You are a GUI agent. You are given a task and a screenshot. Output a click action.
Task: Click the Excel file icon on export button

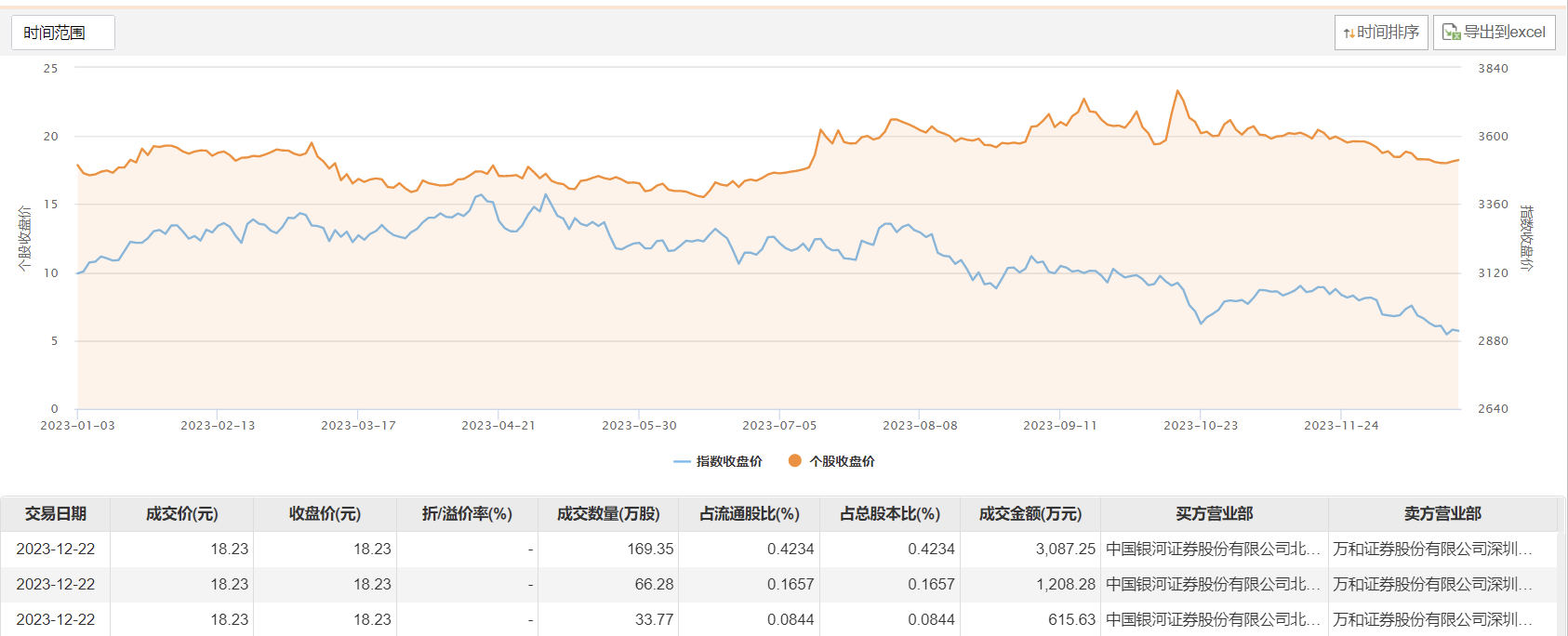click(1451, 33)
